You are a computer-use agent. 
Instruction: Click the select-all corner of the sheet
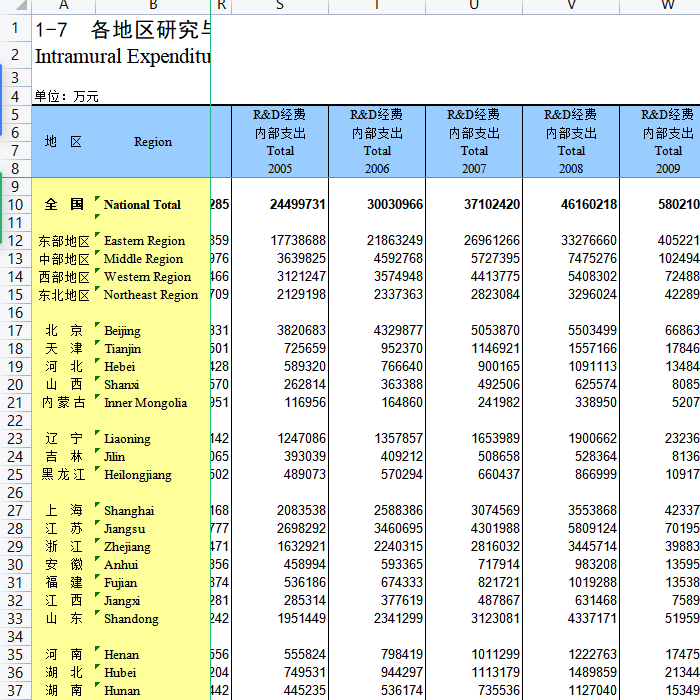point(15,6)
